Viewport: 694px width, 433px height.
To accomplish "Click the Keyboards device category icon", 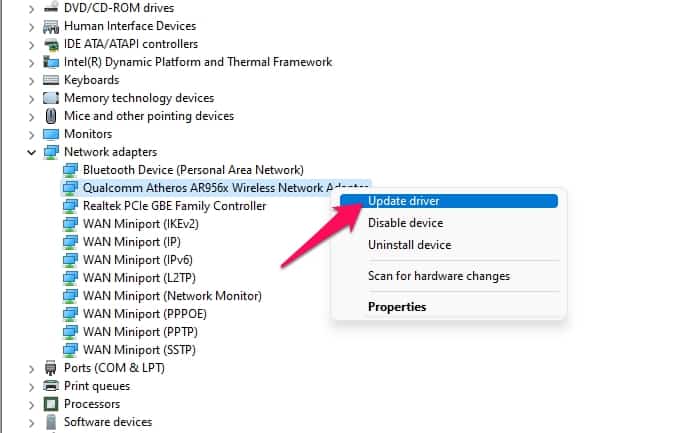I will [x=51, y=80].
